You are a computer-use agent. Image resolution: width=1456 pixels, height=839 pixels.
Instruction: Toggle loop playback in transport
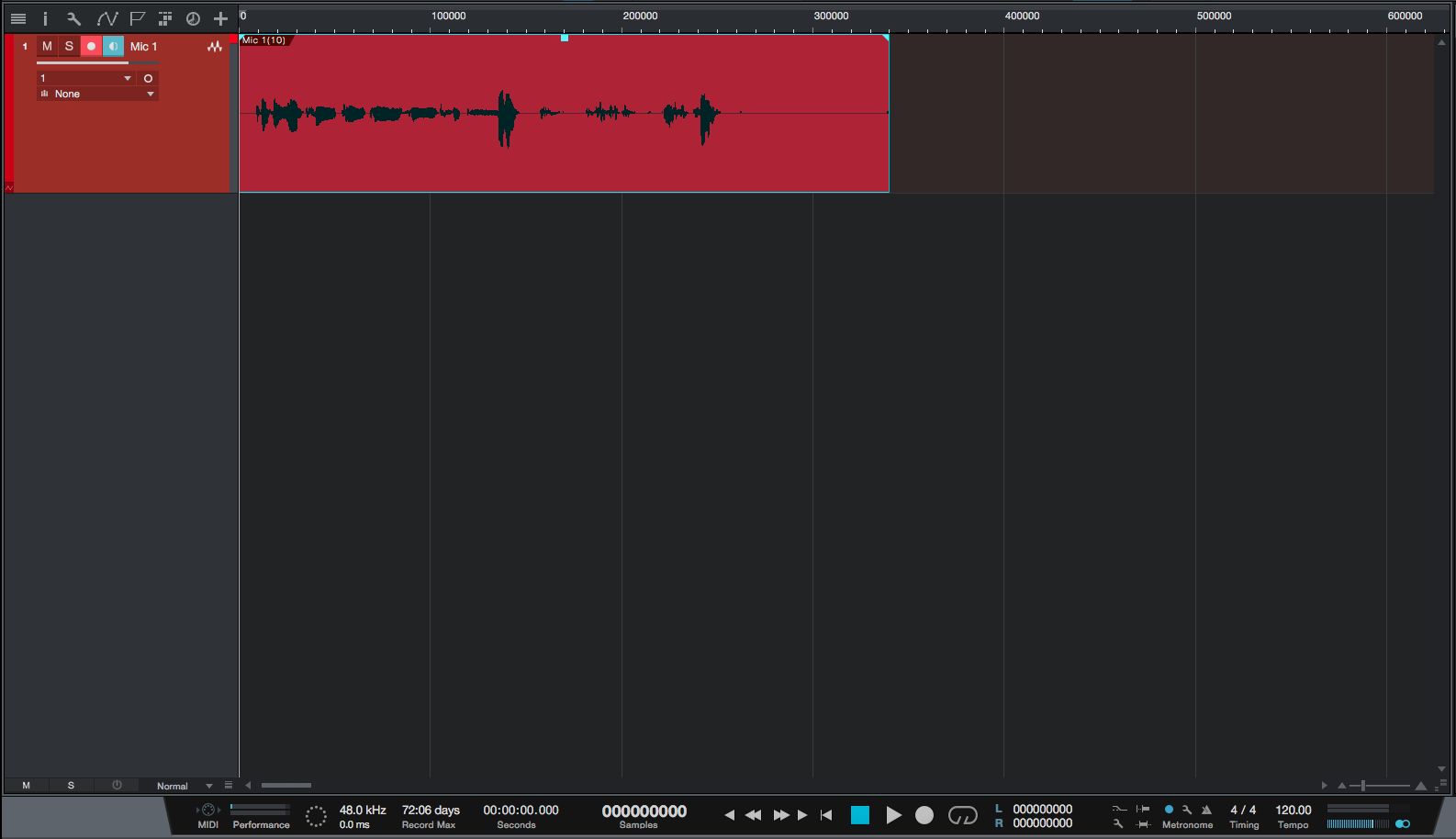963,815
